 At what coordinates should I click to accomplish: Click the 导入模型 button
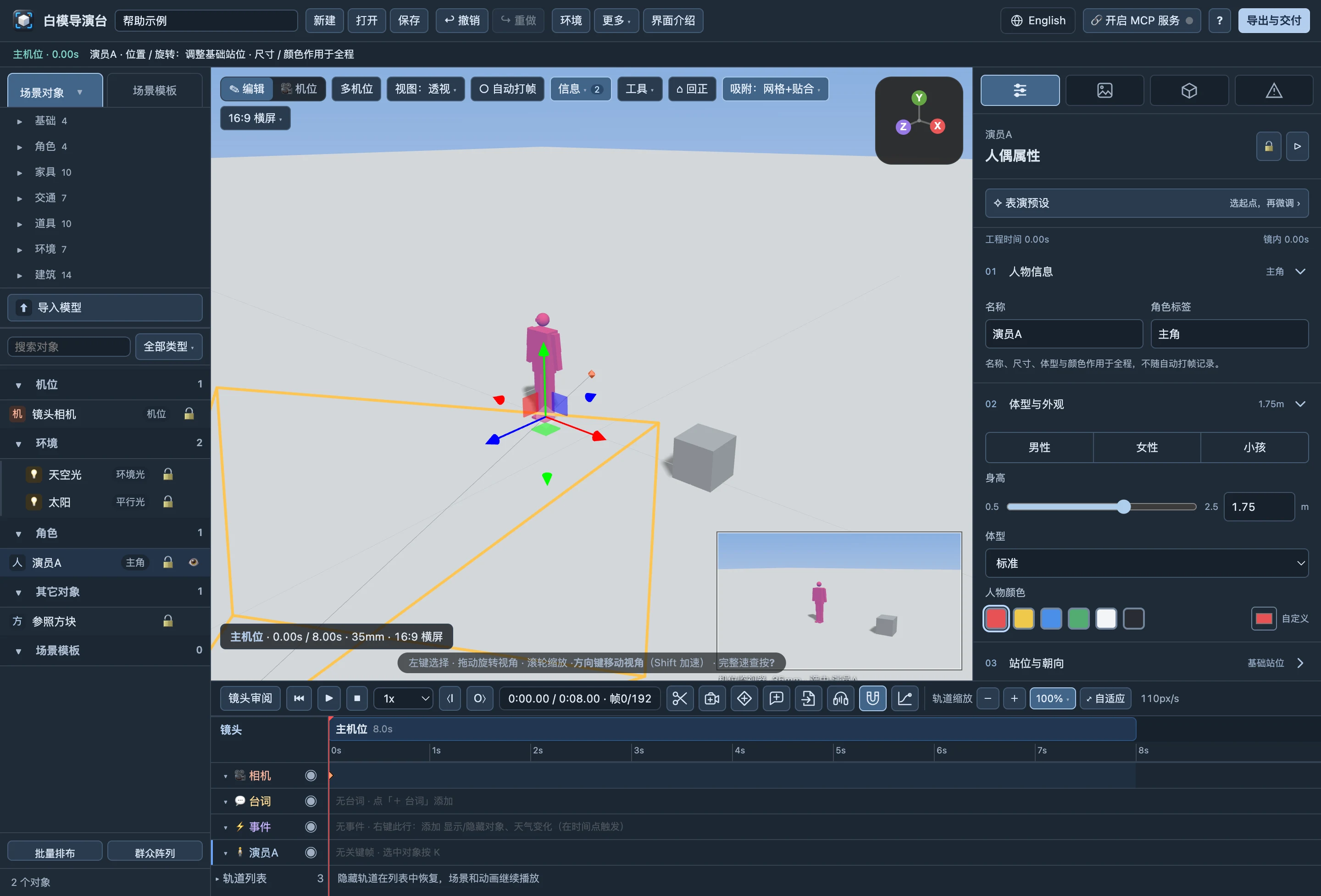[x=105, y=307]
